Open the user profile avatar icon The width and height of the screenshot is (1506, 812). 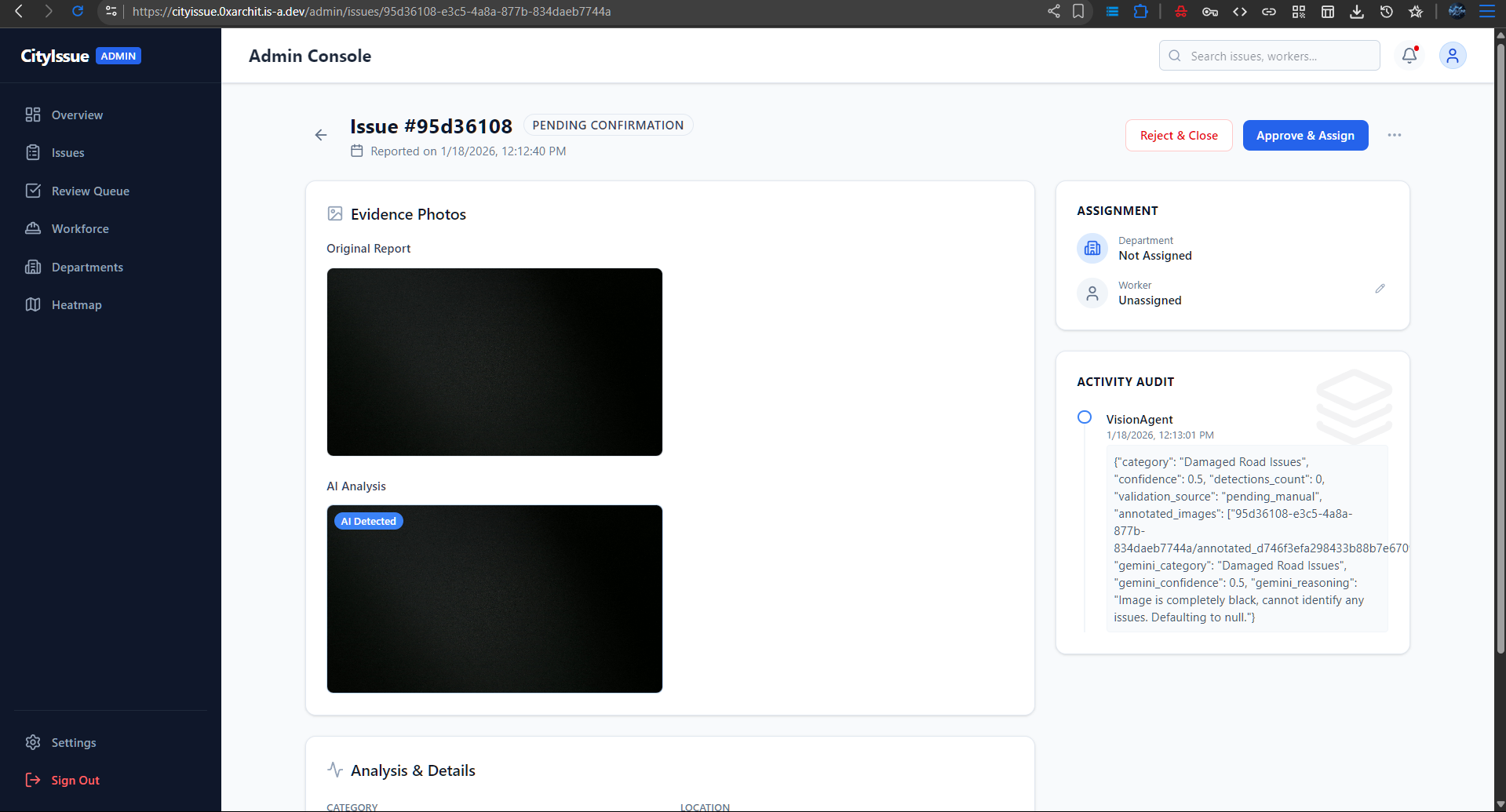[1452, 56]
